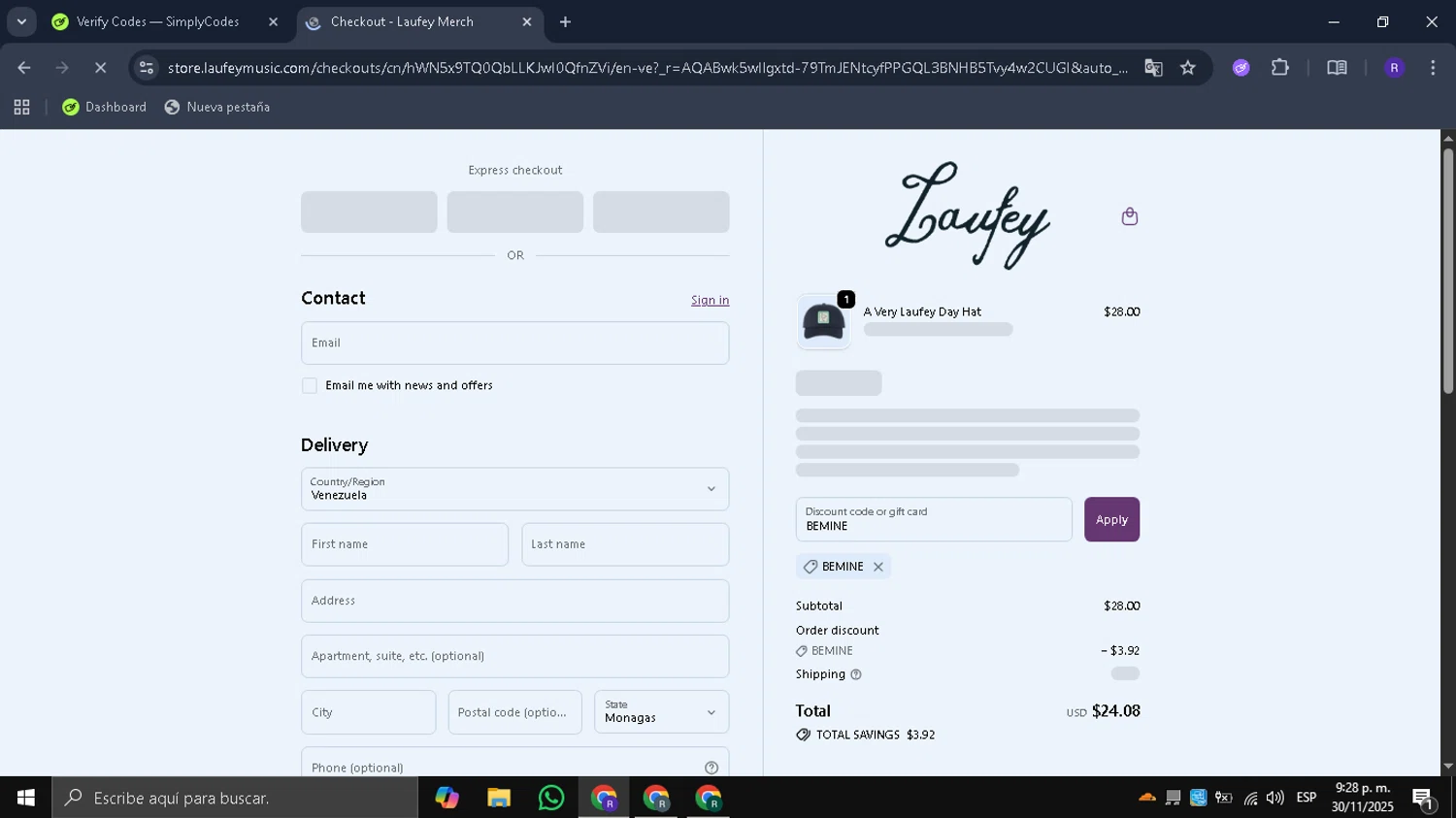1456x818 pixels.
Task: Click the ESP language indicator
Action: (1307, 798)
